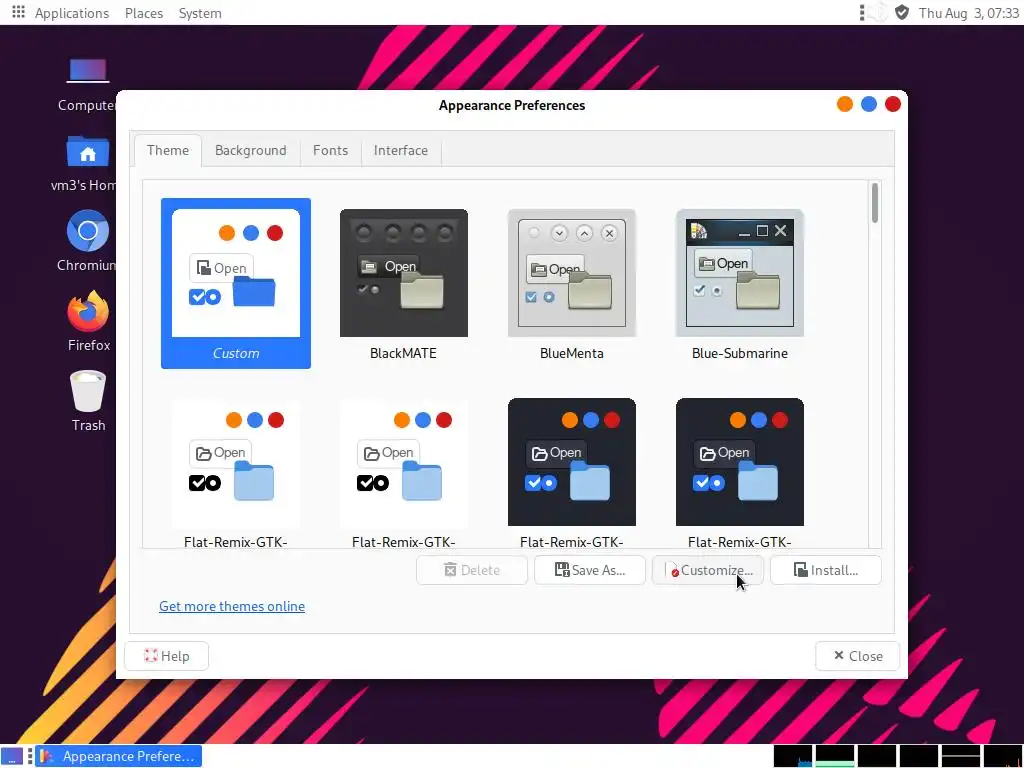Select the Blue-Submarine theme

point(739,283)
